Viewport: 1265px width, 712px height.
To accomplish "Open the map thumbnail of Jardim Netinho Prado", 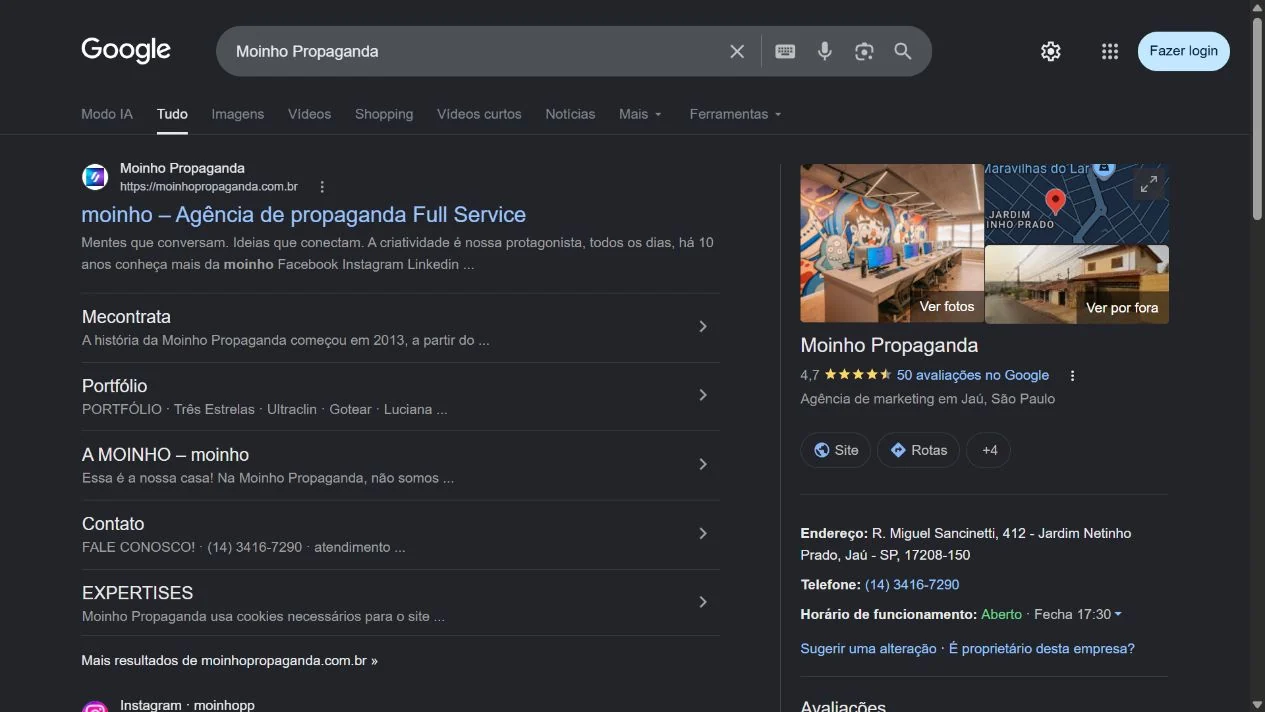I will 1077,204.
